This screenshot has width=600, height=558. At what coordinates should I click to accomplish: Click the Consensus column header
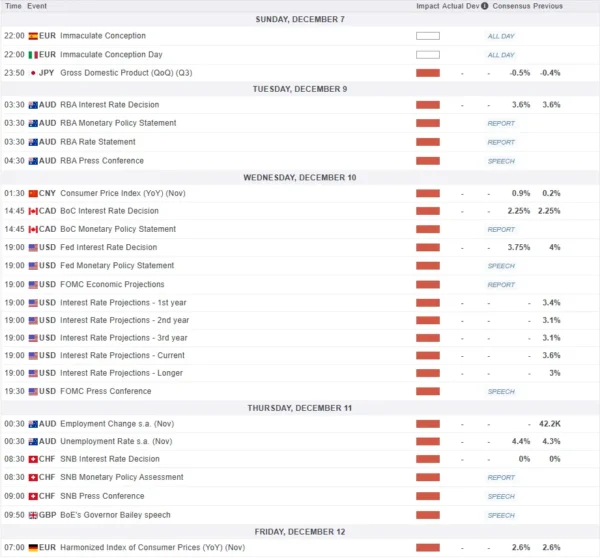click(x=513, y=6)
